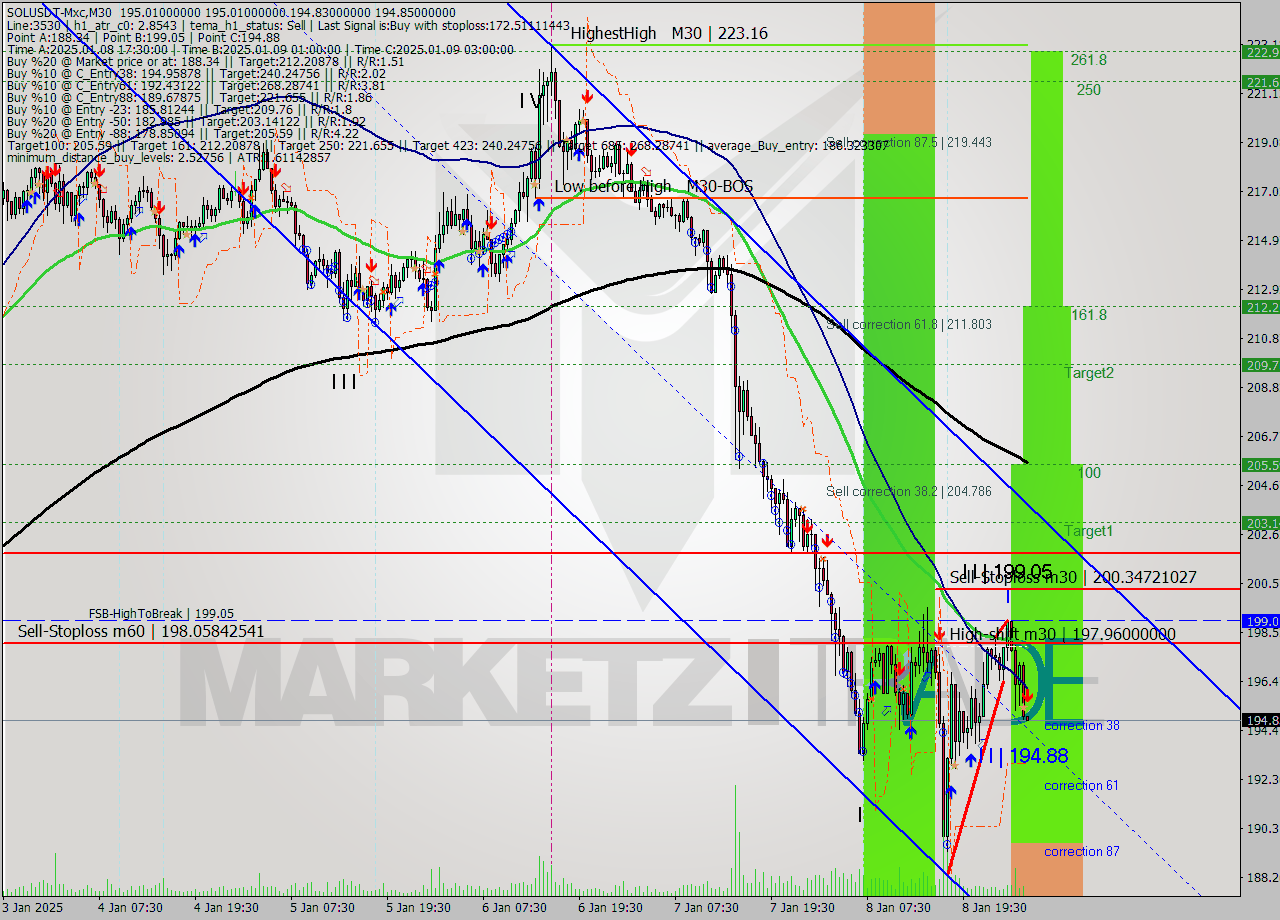Select the Point A:188.34 info line
Screen dimensions: 1280x920
coord(143,37)
